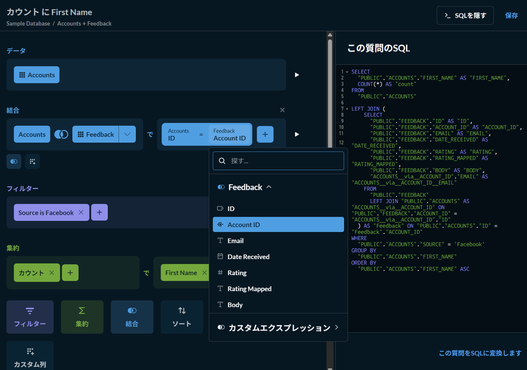Viewport: 527px width, 370px height.
Task: Add a 集約 summarize step
Action: click(82, 317)
